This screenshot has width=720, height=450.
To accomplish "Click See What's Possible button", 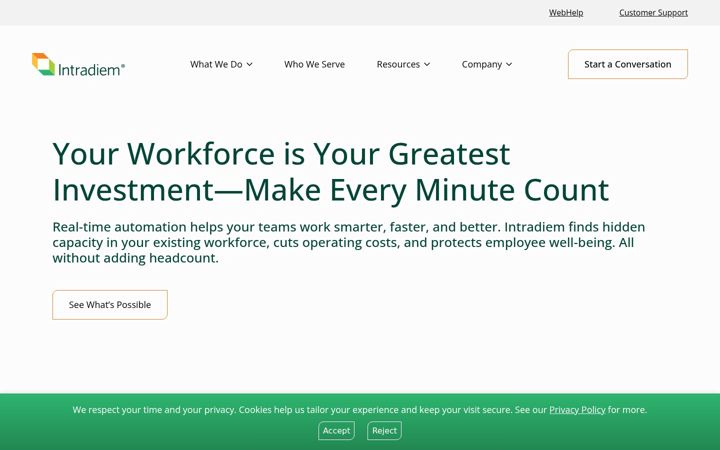I will (110, 304).
